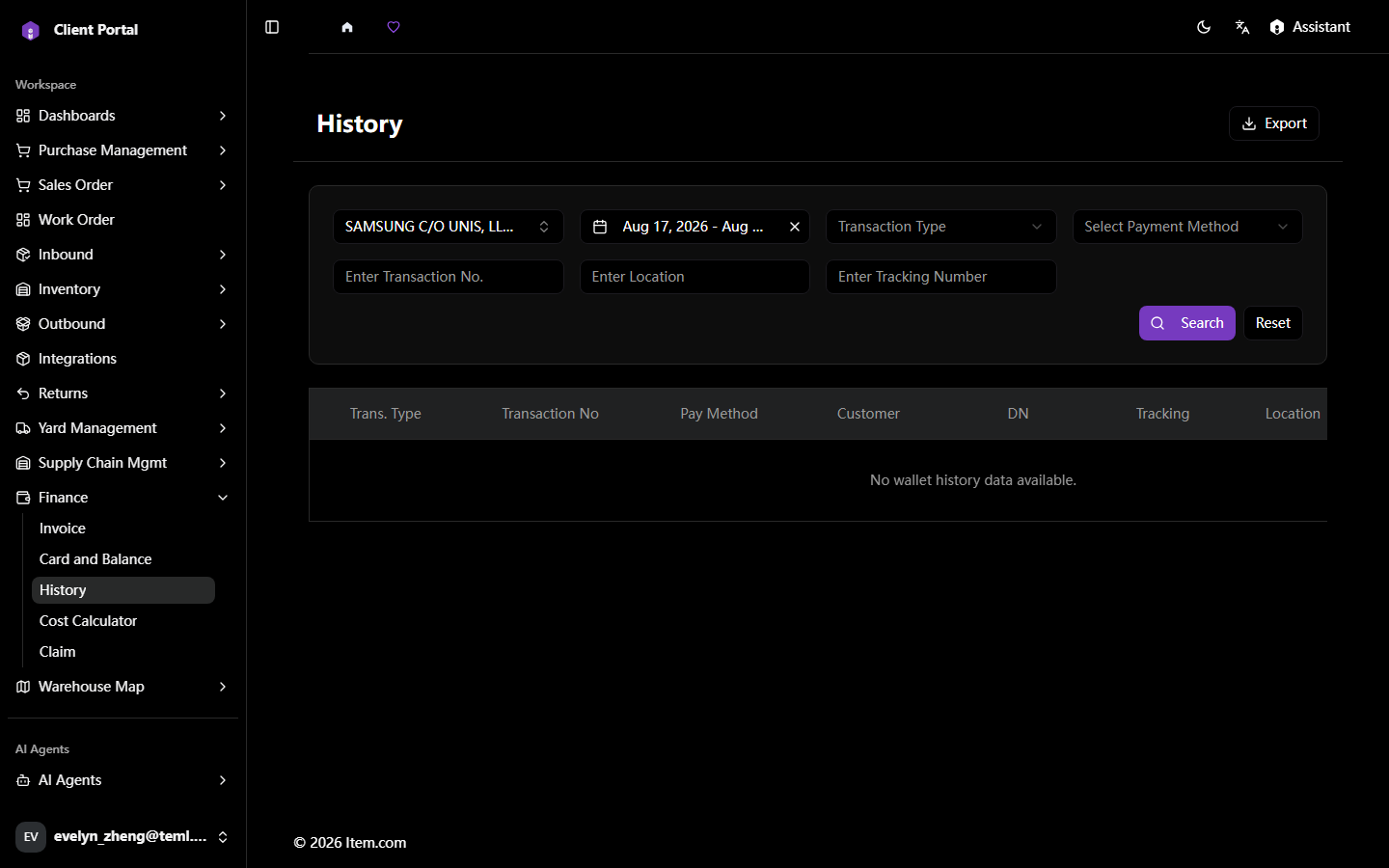The width and height of the screenshot is (1389, 868).
Task: Open the Claim submenu item
Action: click(x=123, y=652)
